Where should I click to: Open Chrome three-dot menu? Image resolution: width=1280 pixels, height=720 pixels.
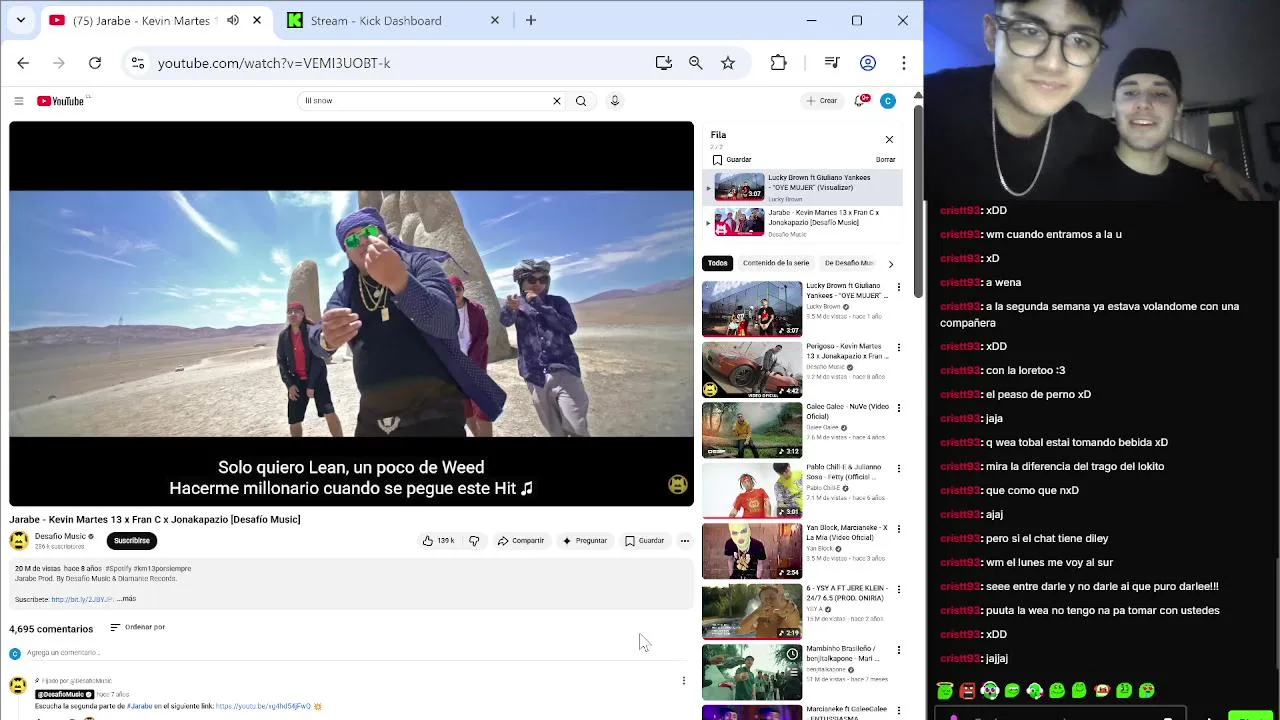click(904, 63)
